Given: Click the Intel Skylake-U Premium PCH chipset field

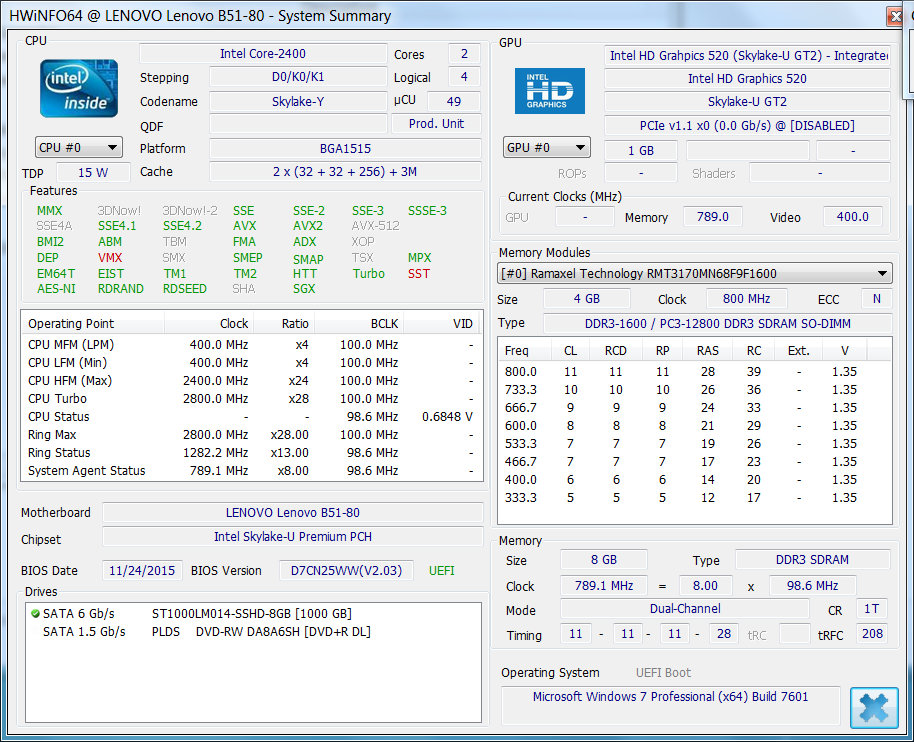Looking at the screenshot, I should (293, 537).
